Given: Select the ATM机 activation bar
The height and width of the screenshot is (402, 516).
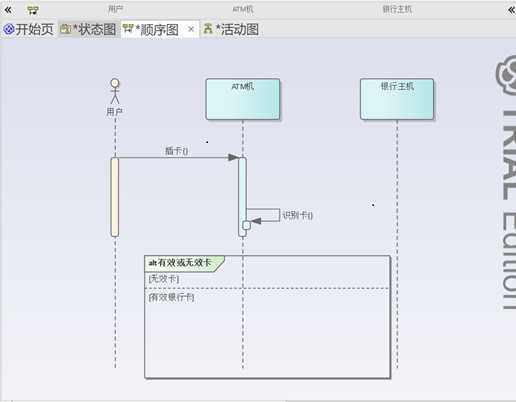Looking at the screenshot, I should [x=242, y=197].
